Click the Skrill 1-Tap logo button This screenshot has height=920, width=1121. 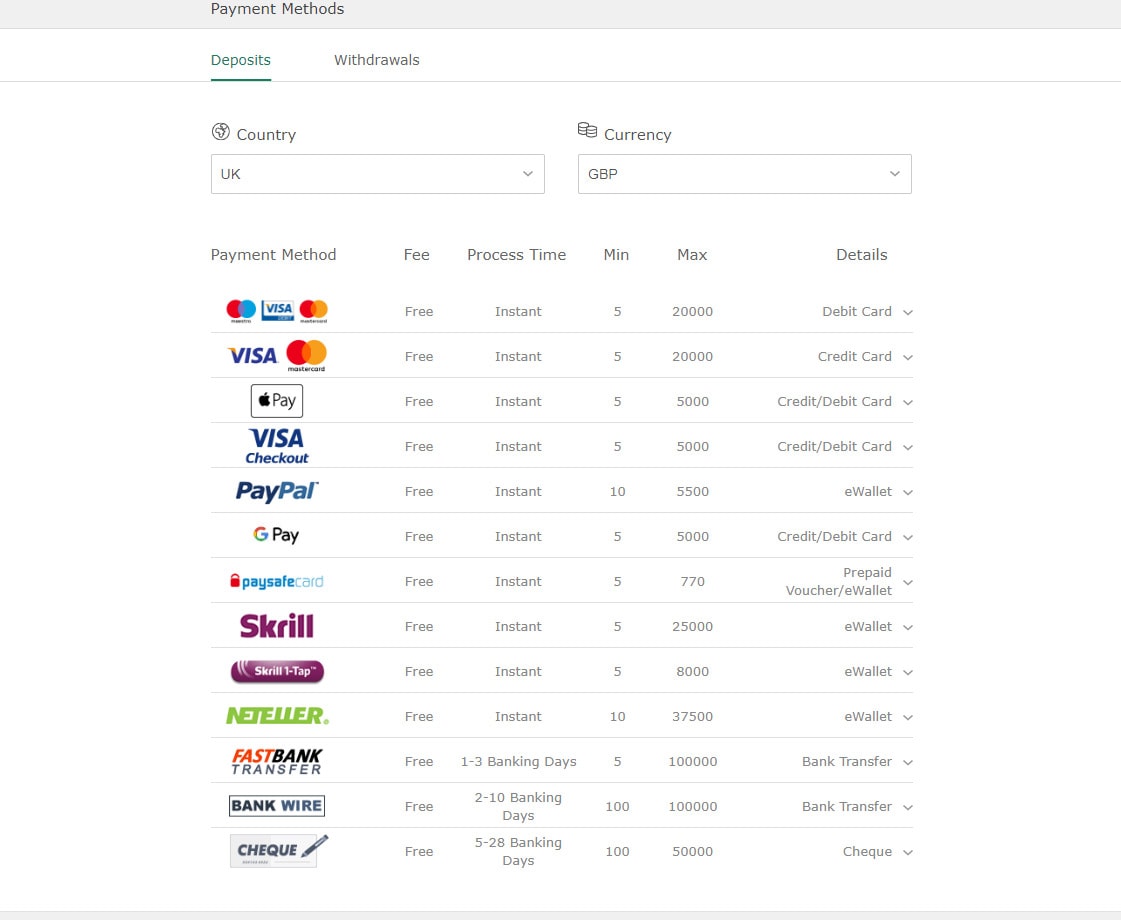[x=277, y=671]
